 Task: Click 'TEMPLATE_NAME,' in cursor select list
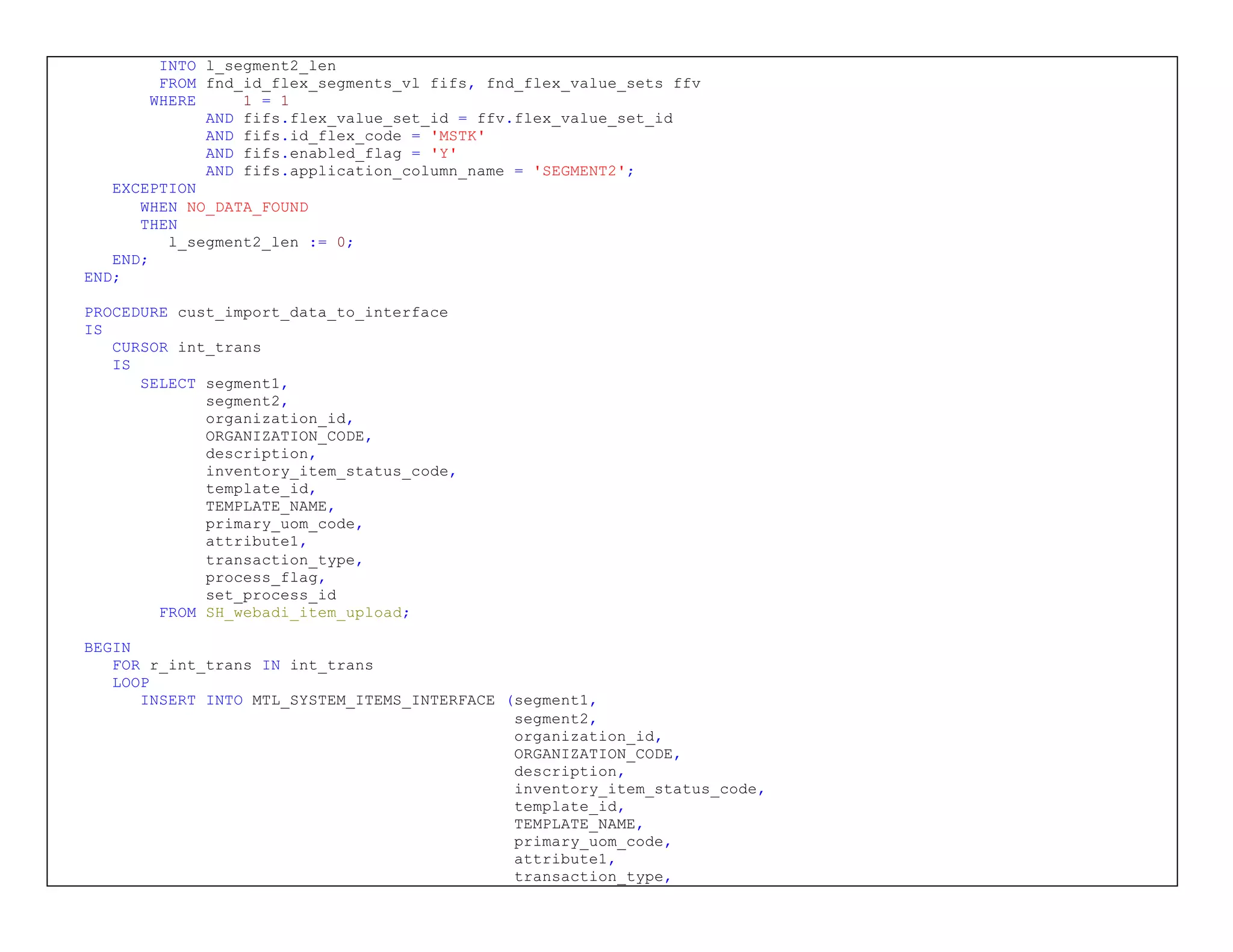(270, 507)
